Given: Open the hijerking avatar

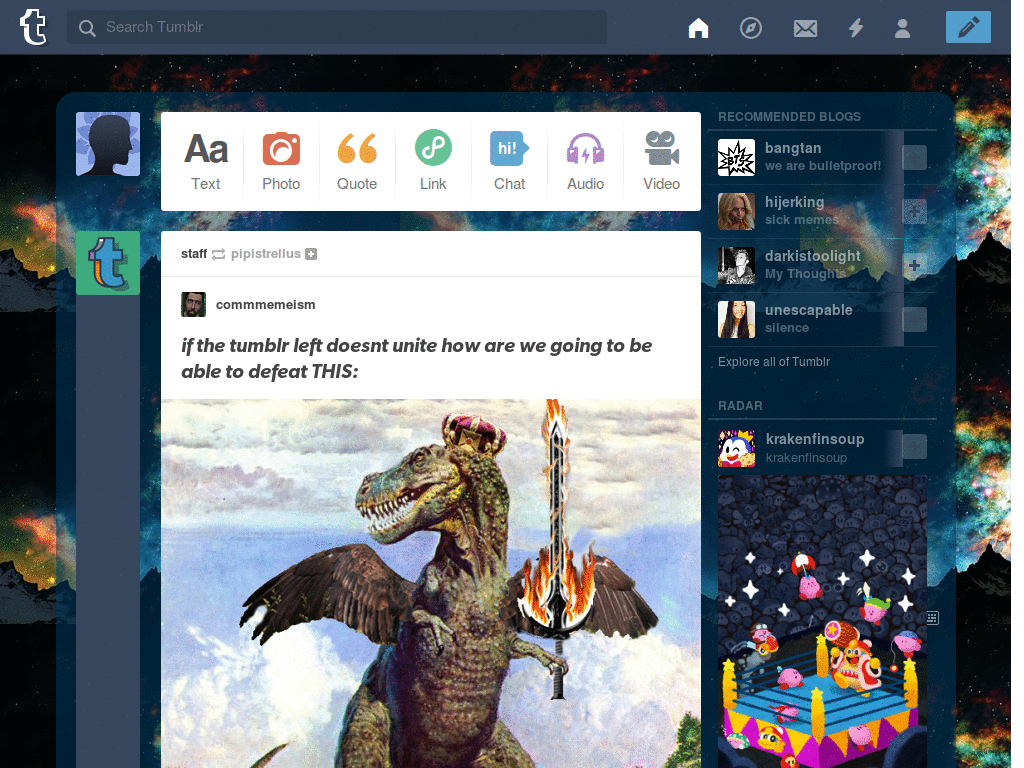Looking at the screenshot, I should pos(737,212).
